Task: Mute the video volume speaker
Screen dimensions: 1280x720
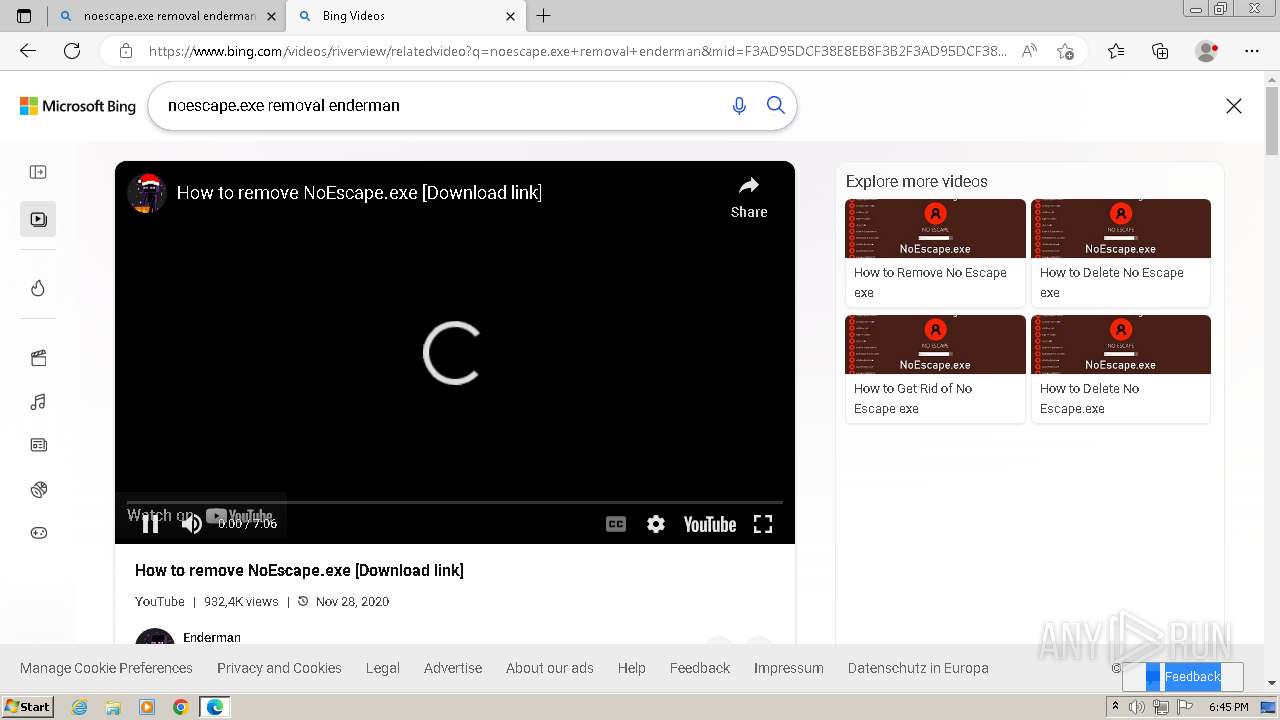Action: (x=192, y=523)
